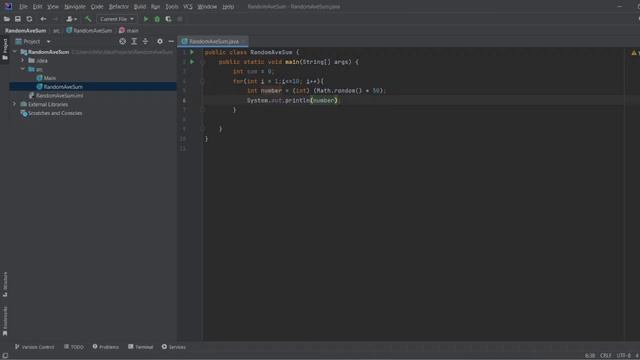Expand the .idea folder node
640x360 pixels.
point(23,60)
